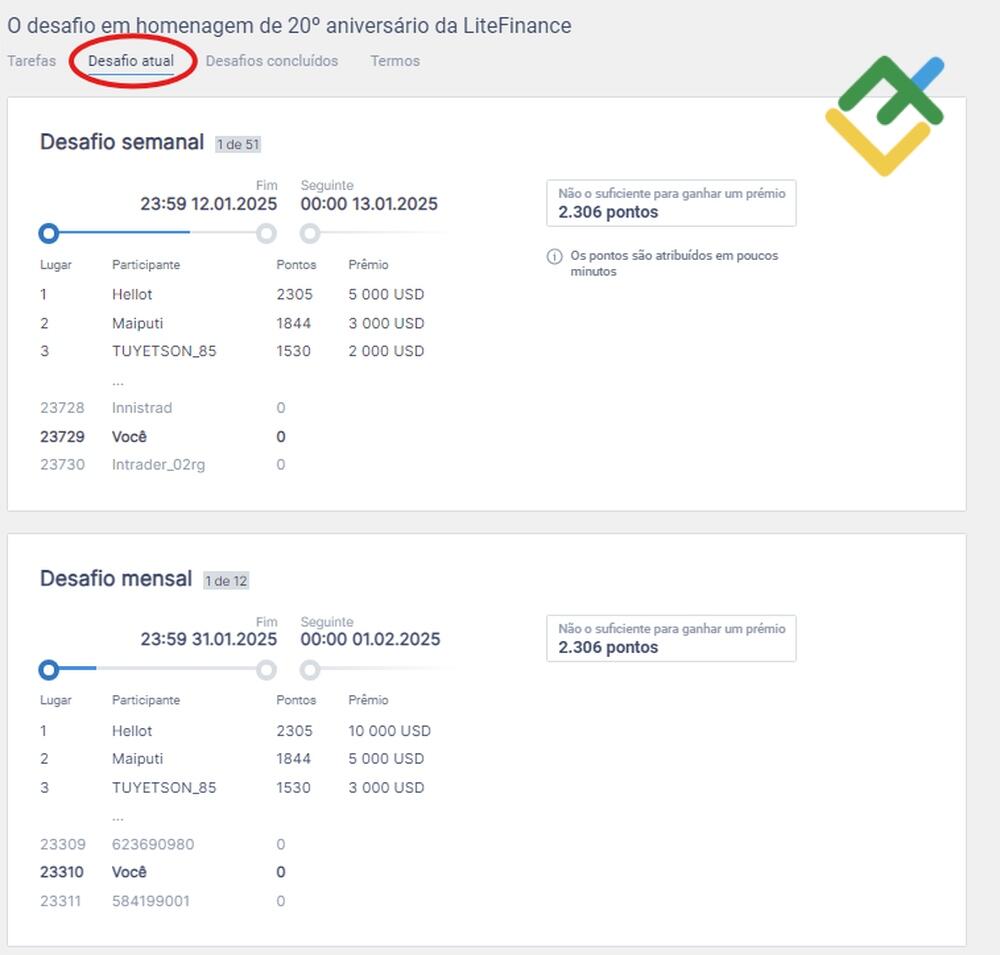This screenshot has width=1000, height=955.
Task: Click weekly challenge end marker 12.01.2025
Action: pos(267,233)
